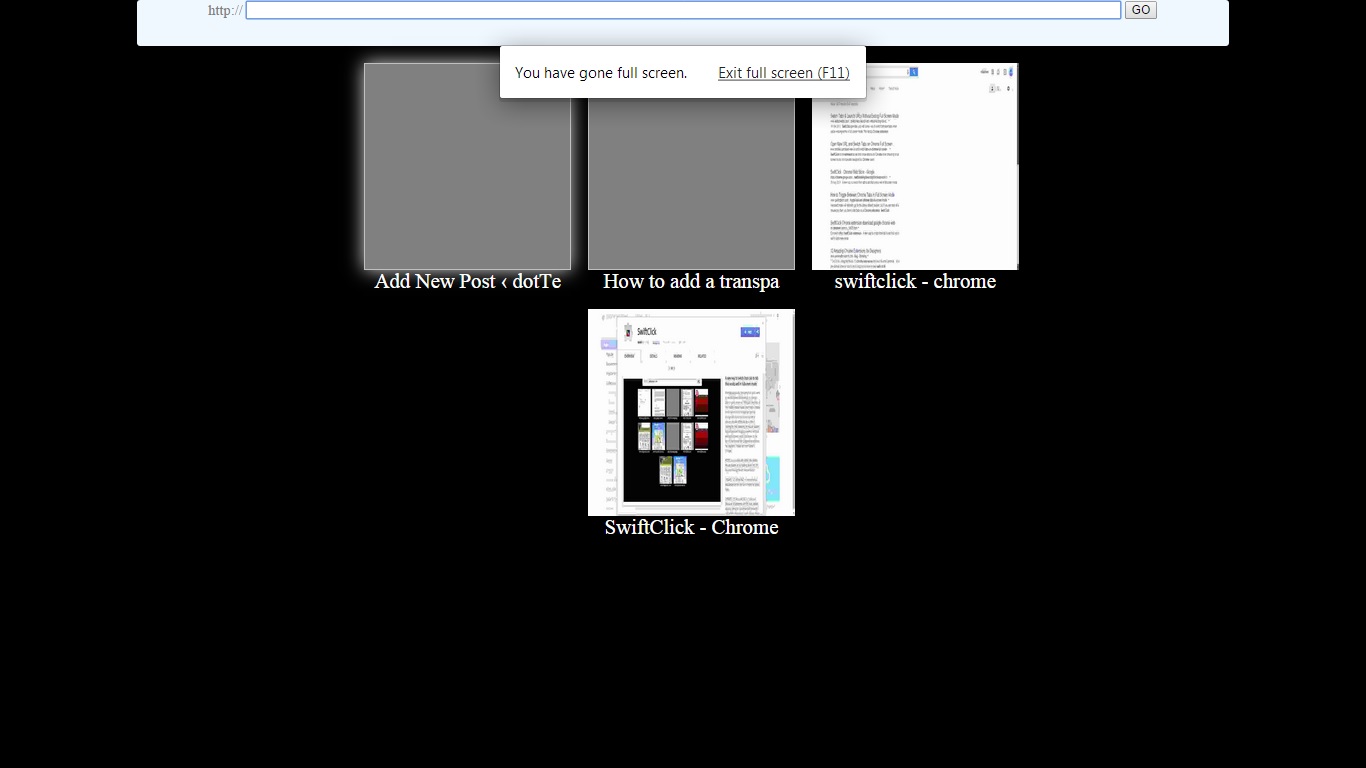Click the Exit full screen (F11) link
Screen dimensions: 1366x768
[784, 72]
